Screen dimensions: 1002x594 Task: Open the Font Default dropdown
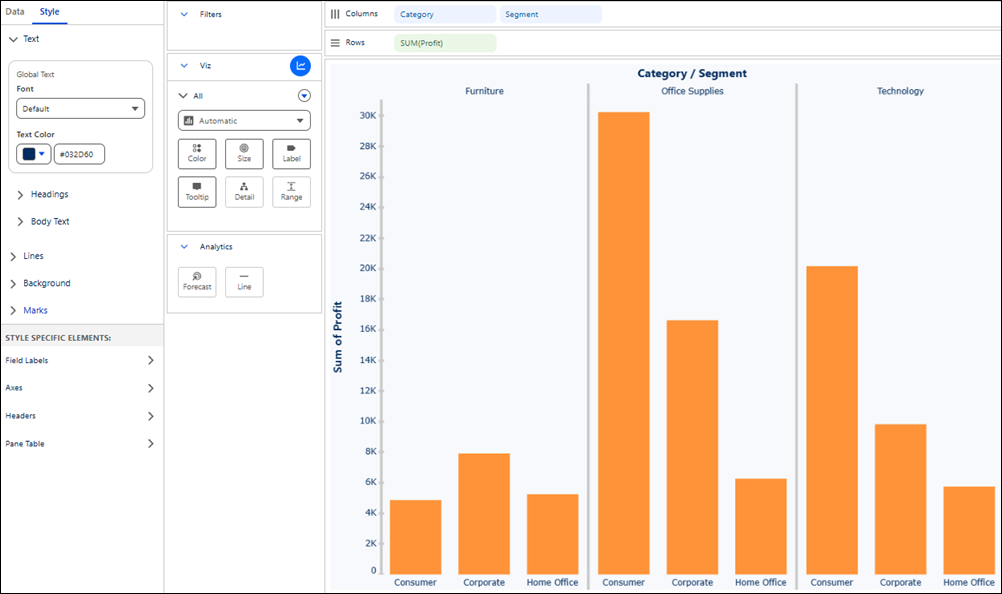coord(81,109)
